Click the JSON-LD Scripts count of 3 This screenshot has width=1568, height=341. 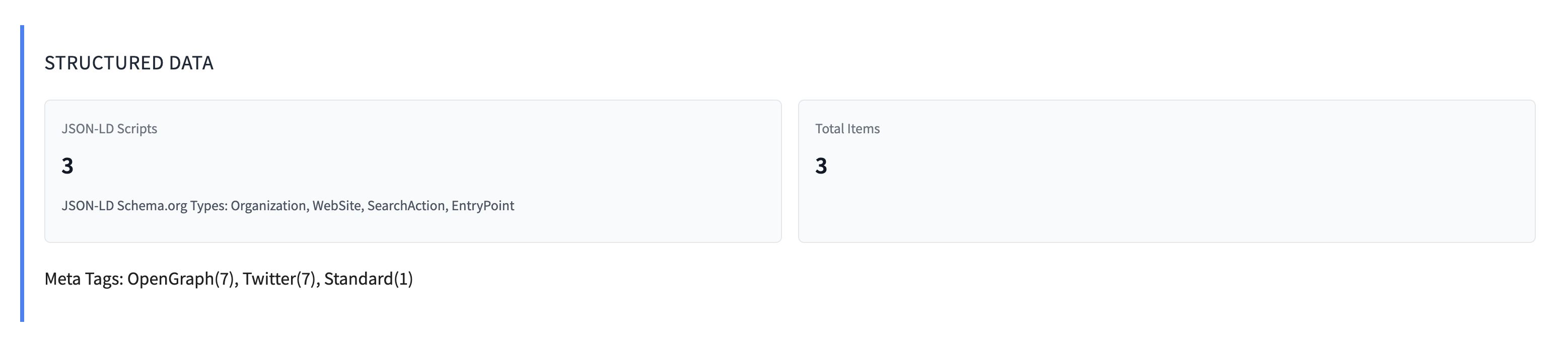tap(67, 166)
